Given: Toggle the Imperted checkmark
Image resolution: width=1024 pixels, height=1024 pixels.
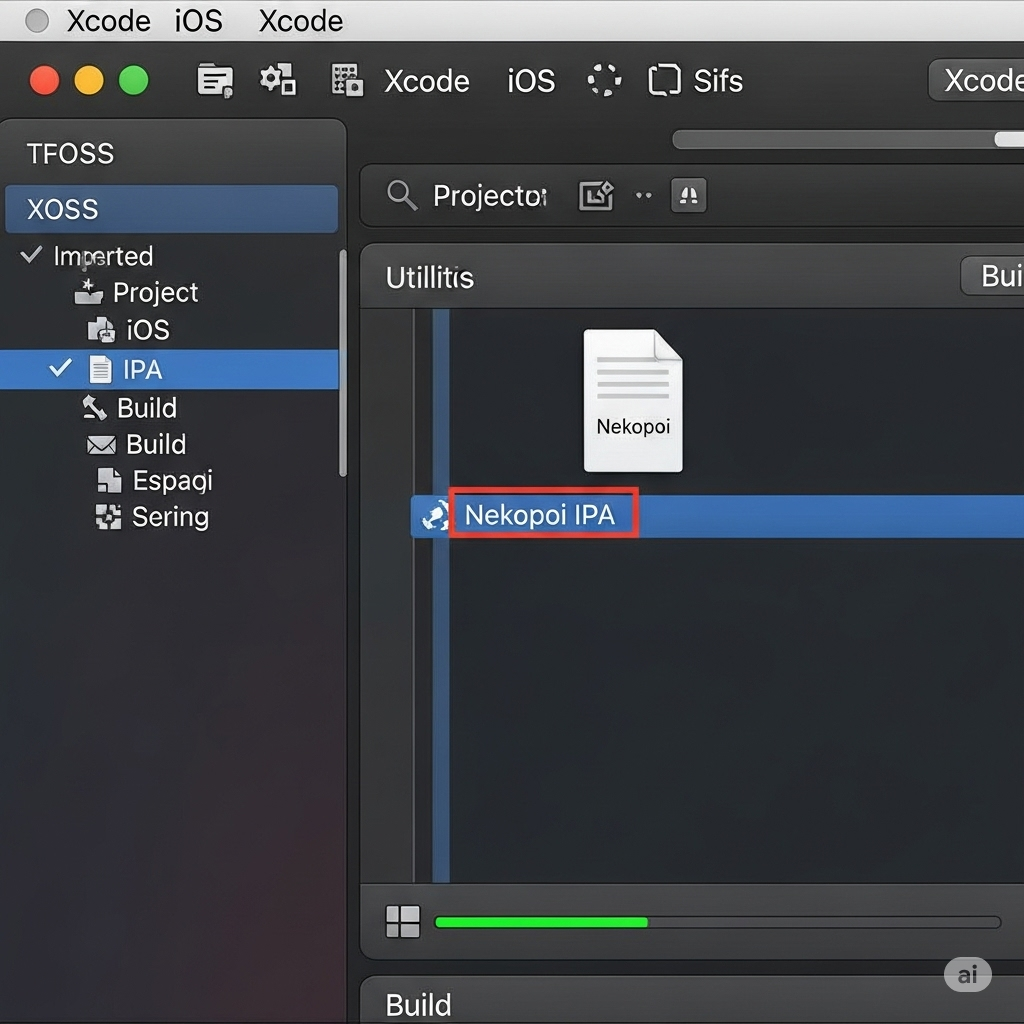Looking at the screenshot, I should tap(31, 254).
